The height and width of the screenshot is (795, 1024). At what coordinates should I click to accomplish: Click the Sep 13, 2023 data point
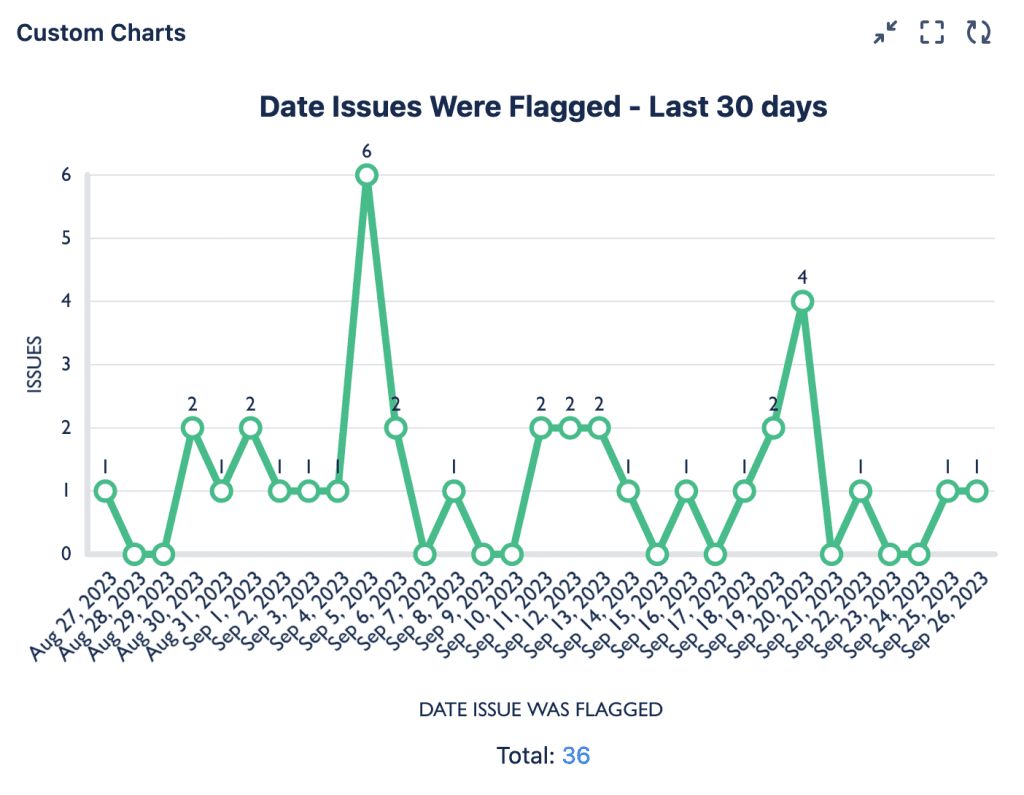tap(599, 428)
